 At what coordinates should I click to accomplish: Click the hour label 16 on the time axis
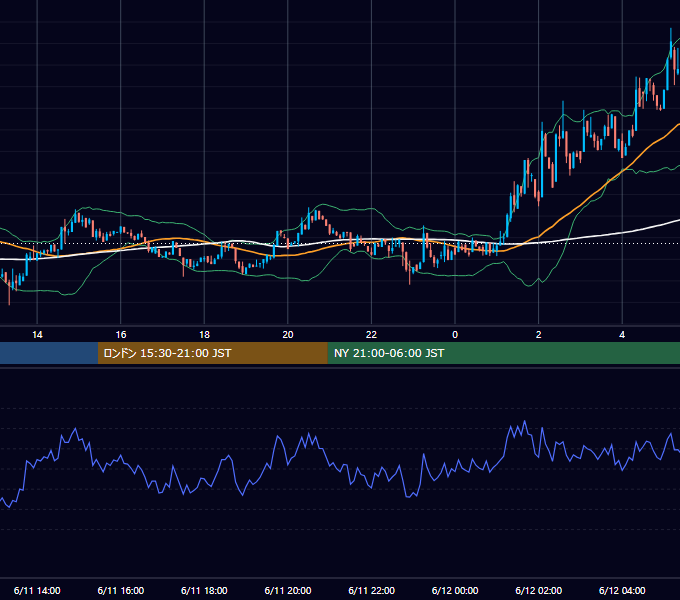(x=121, y=335)
